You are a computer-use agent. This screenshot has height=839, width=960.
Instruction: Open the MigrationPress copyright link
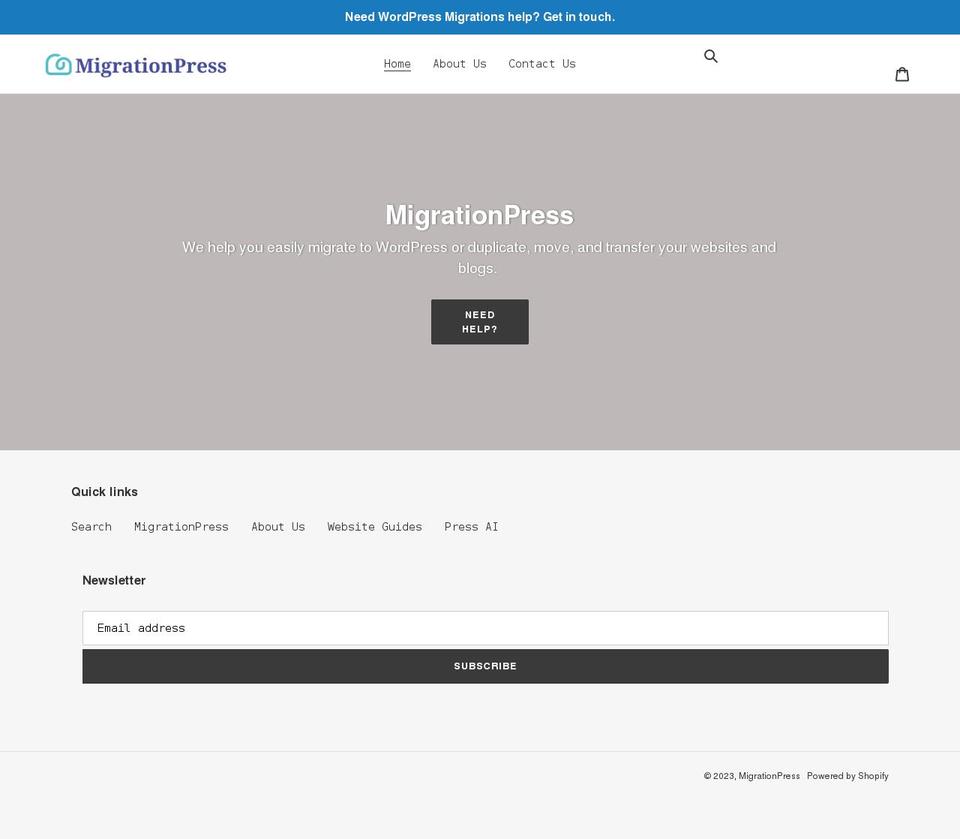point(768,775)
